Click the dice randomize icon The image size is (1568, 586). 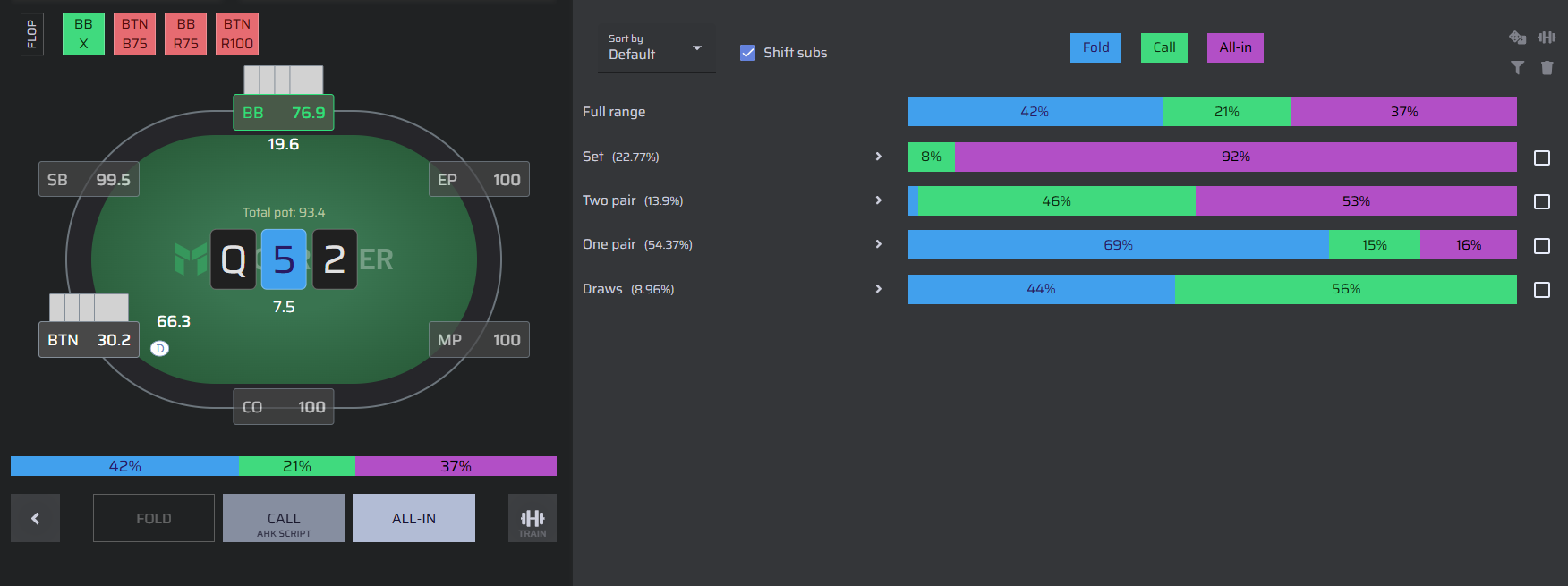click(x=1517, y=38)
